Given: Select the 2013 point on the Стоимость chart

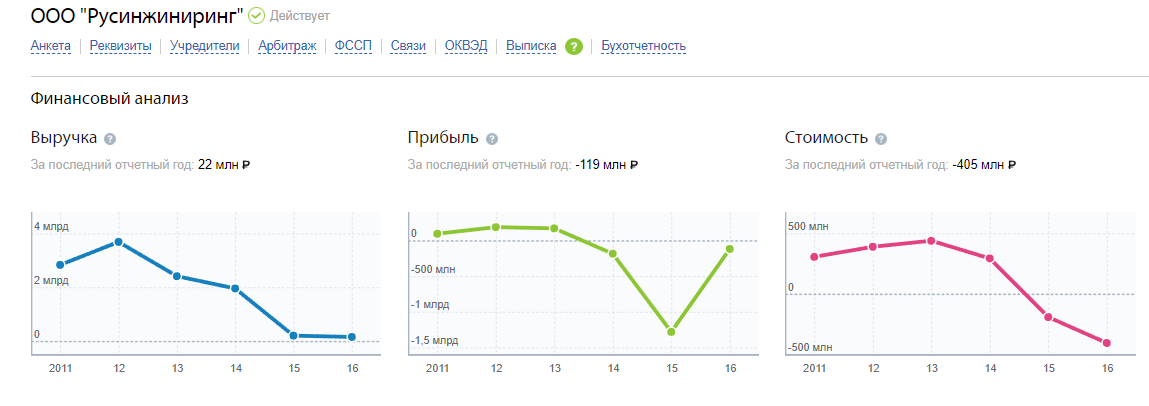Looking at the screenshot, I should point(931,240).
